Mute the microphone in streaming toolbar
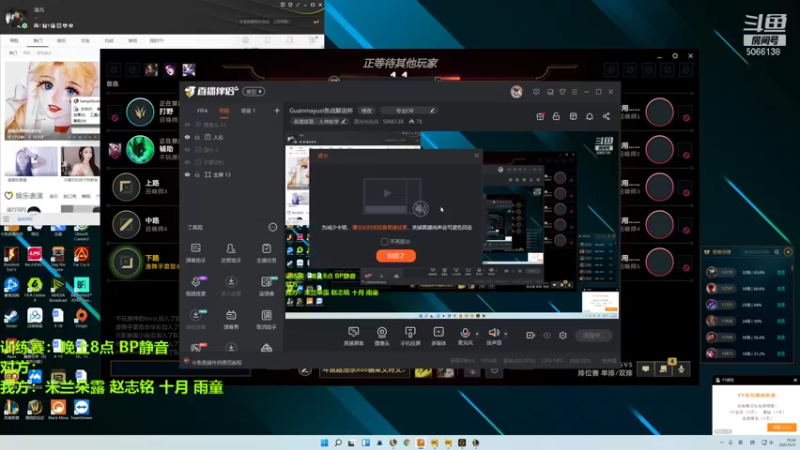The image size is (800, 450). click(x=465, y=333)
